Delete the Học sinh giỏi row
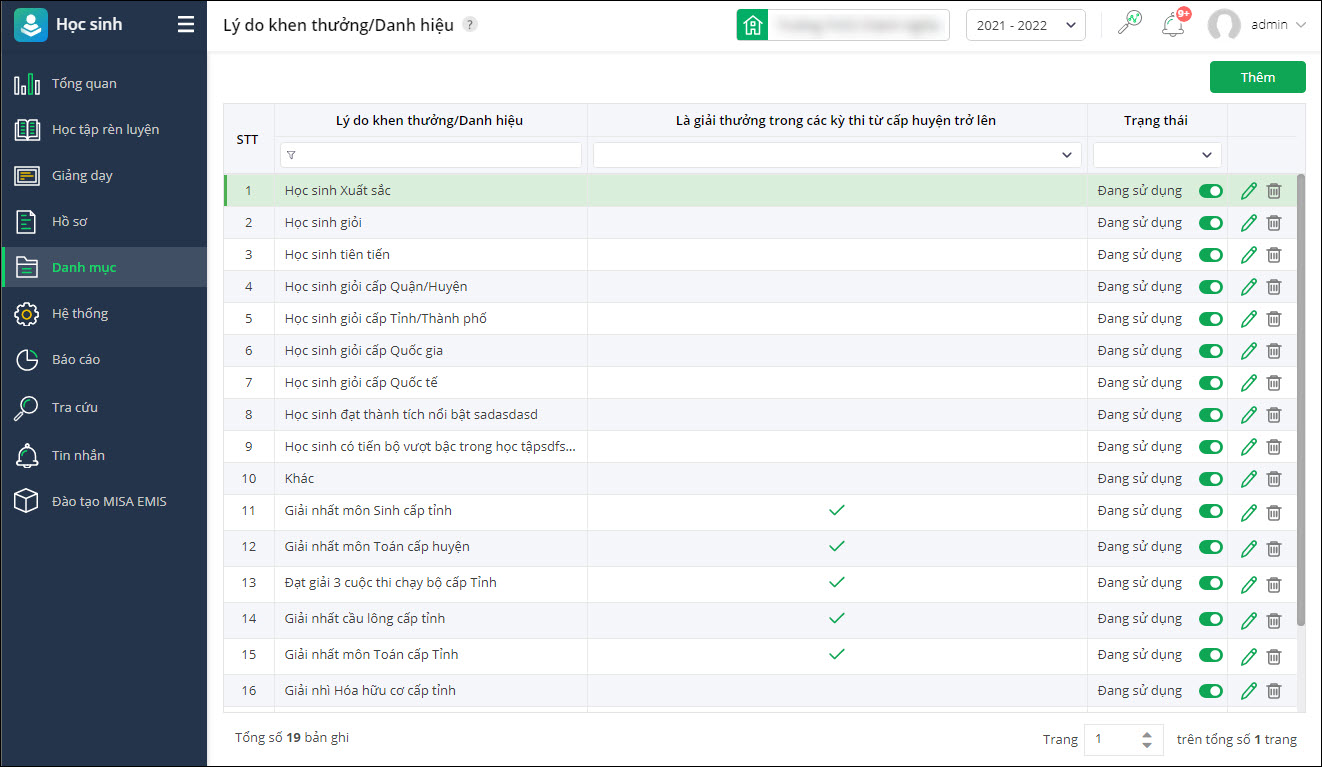 coord(1274,223)
